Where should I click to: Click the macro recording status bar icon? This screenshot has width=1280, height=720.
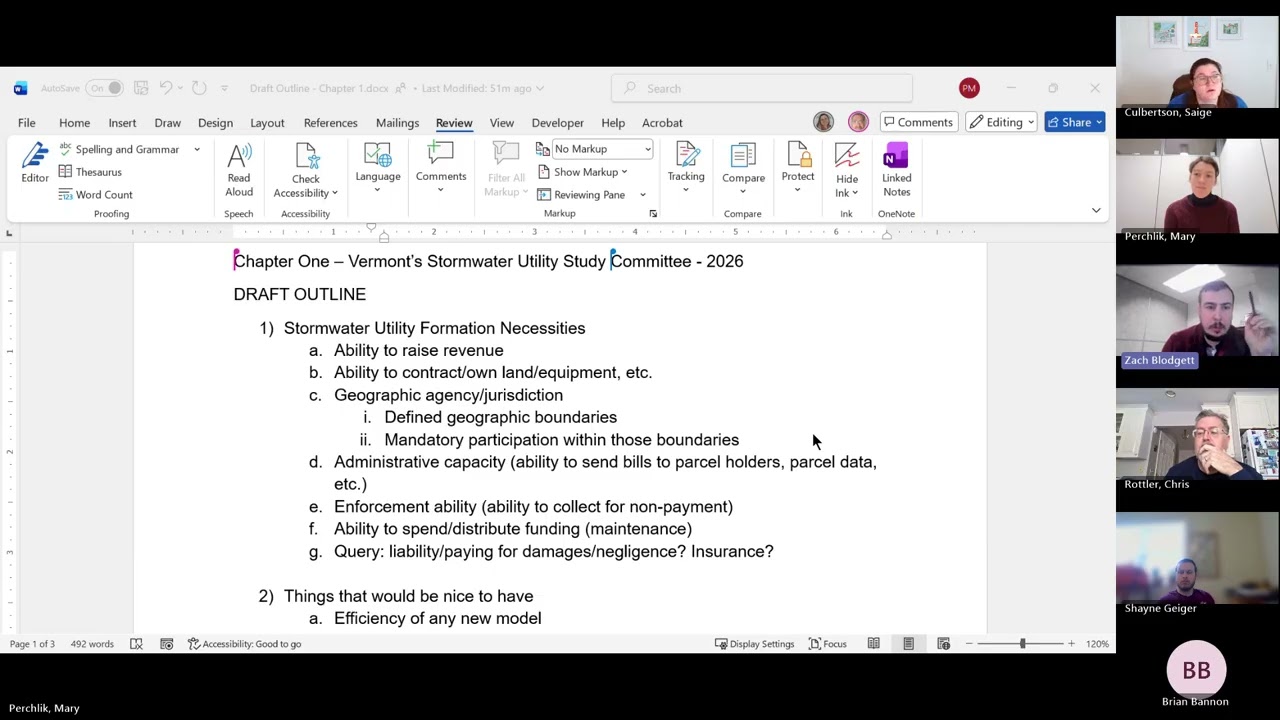(x=166, y=644)
